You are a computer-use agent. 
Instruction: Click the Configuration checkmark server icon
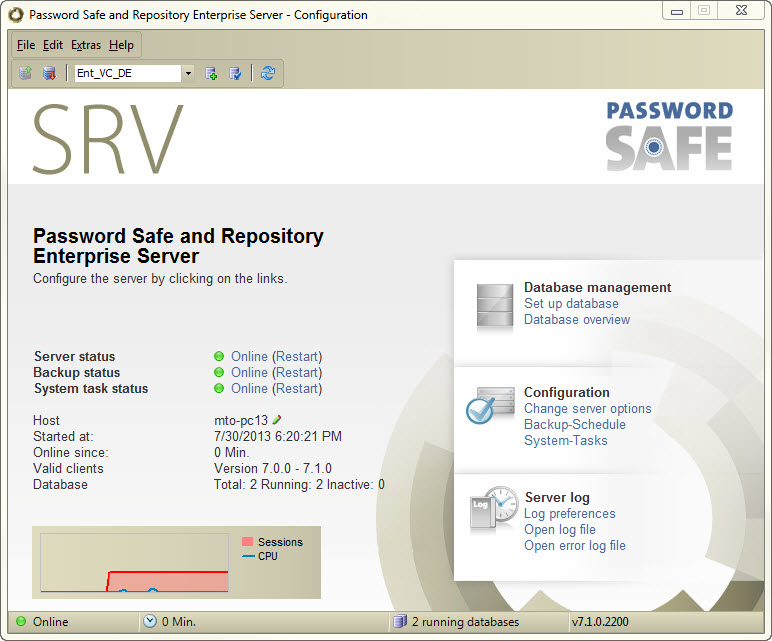point(490,405)
